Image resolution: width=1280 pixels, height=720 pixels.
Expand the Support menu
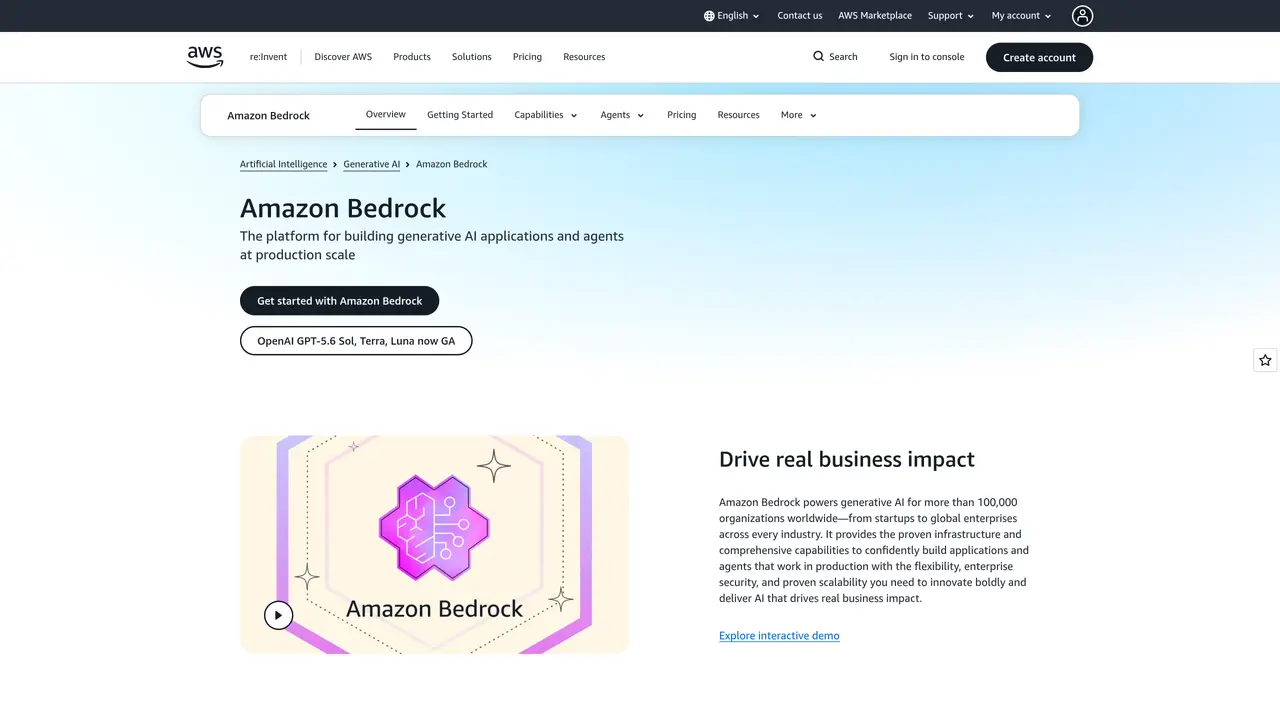[950, 16]
